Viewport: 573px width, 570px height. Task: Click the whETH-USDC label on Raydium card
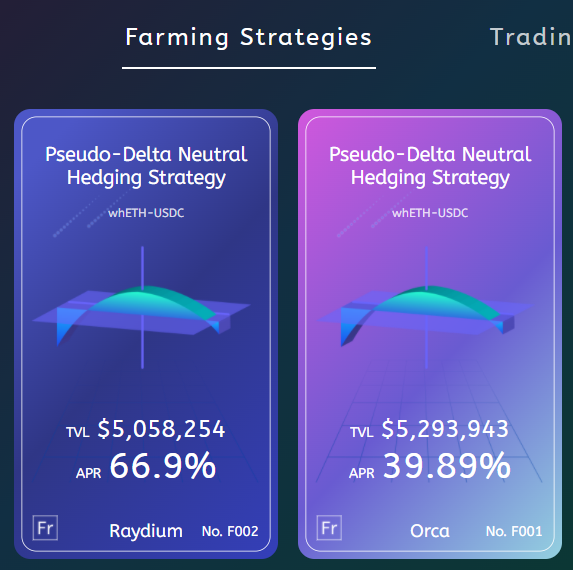click(146, 213)
